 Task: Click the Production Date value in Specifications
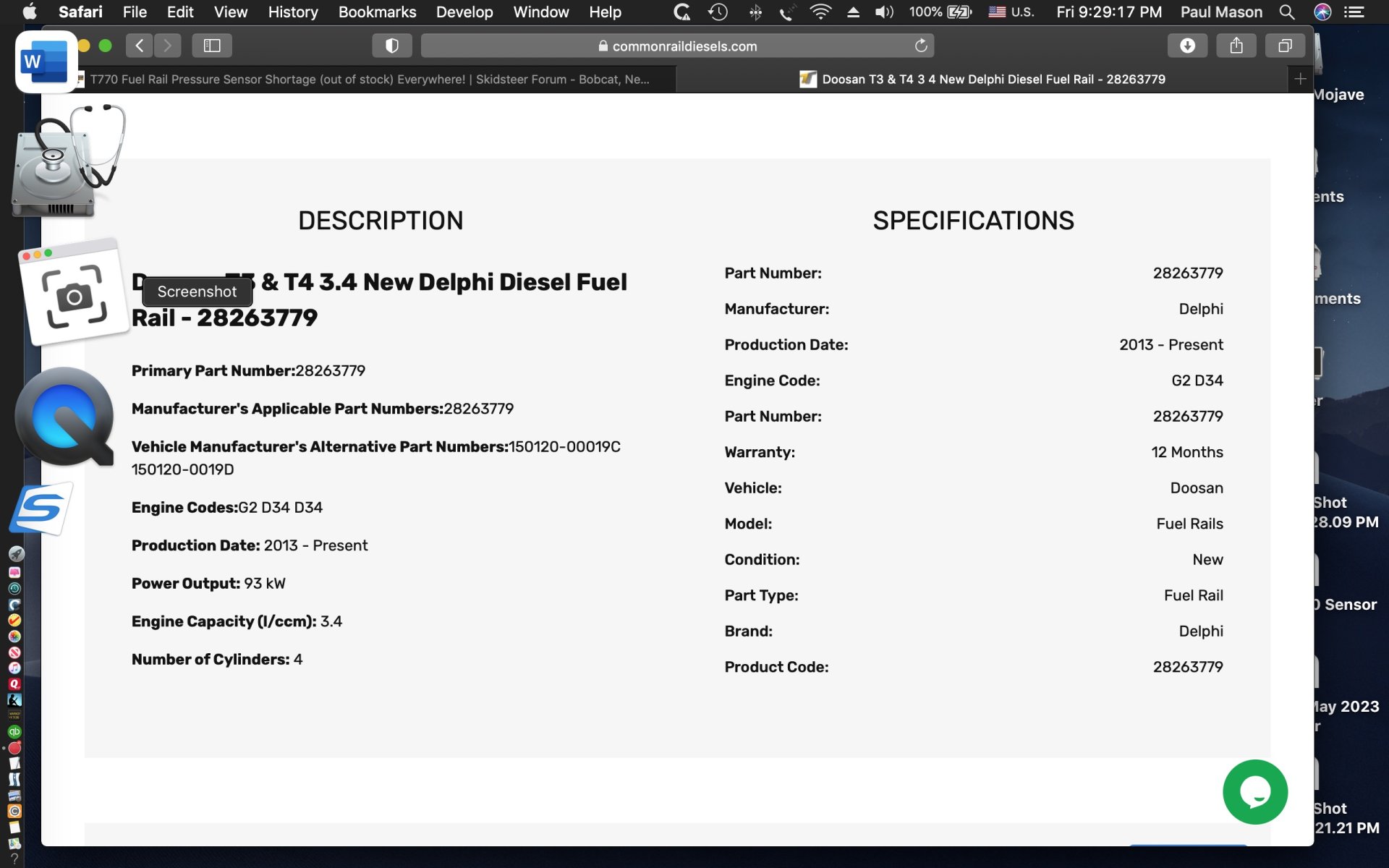(1171, 344)
